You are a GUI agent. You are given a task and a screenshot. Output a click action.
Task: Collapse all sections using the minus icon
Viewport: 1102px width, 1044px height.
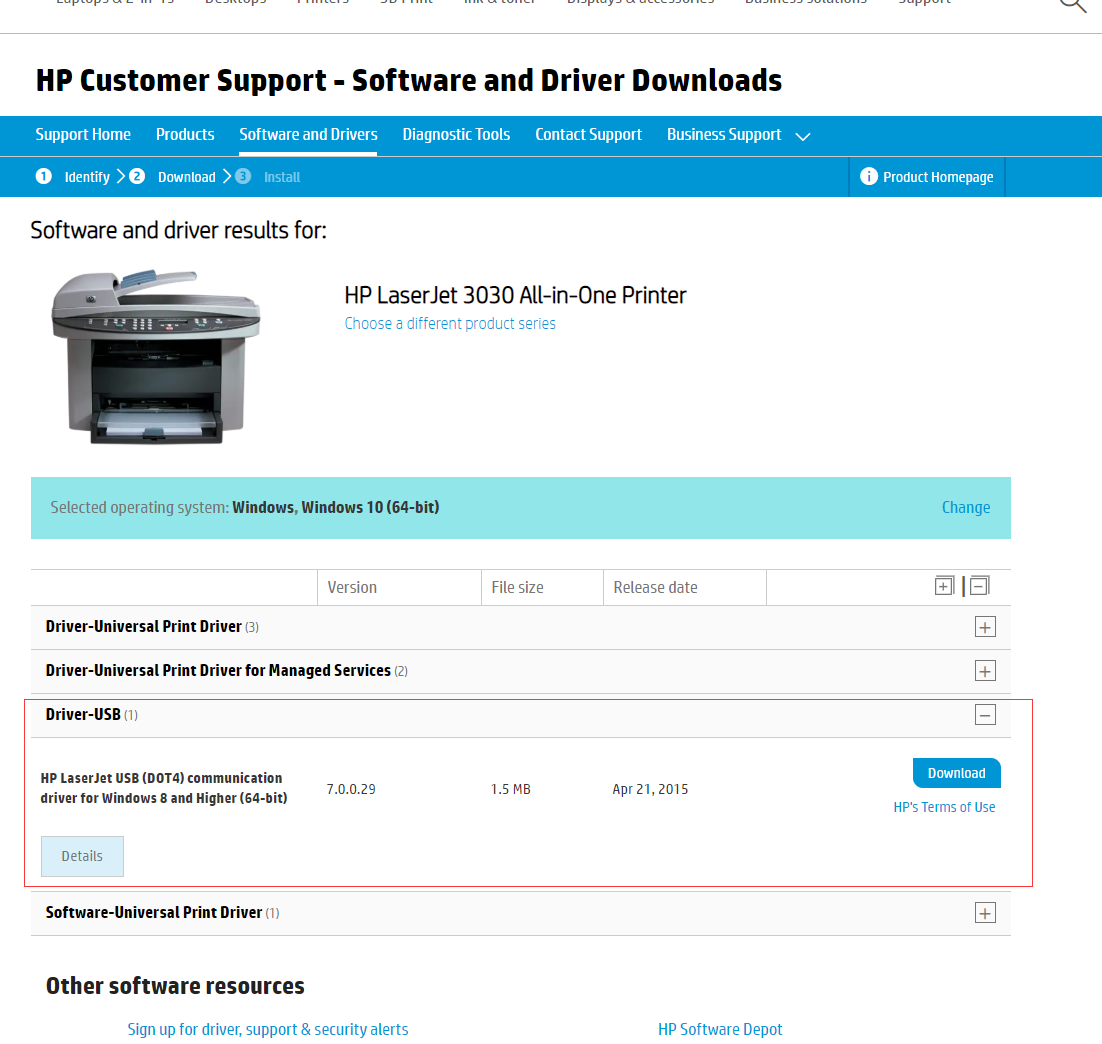click(978, 586)
